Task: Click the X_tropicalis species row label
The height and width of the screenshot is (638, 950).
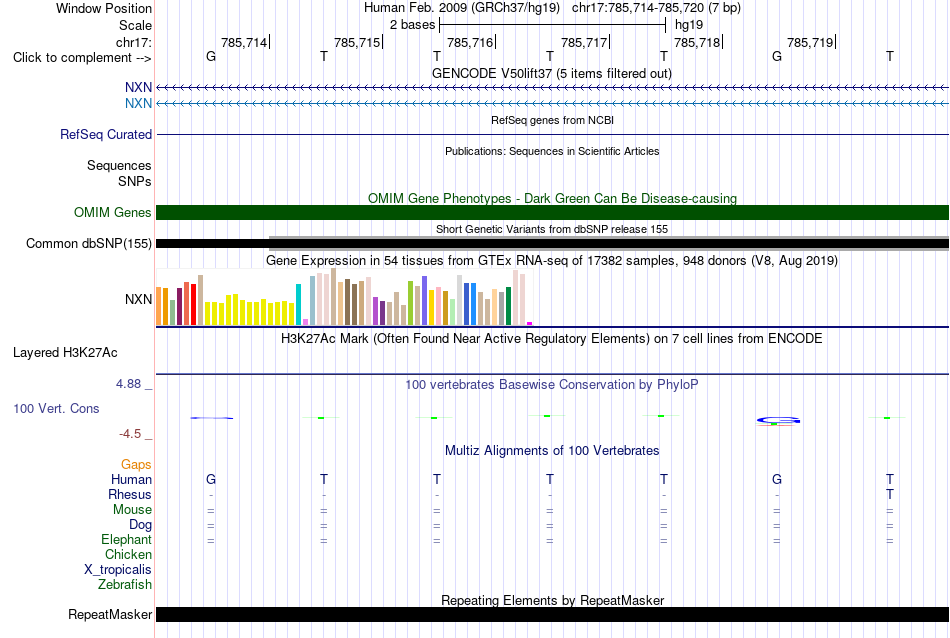Action: point(118,570)
